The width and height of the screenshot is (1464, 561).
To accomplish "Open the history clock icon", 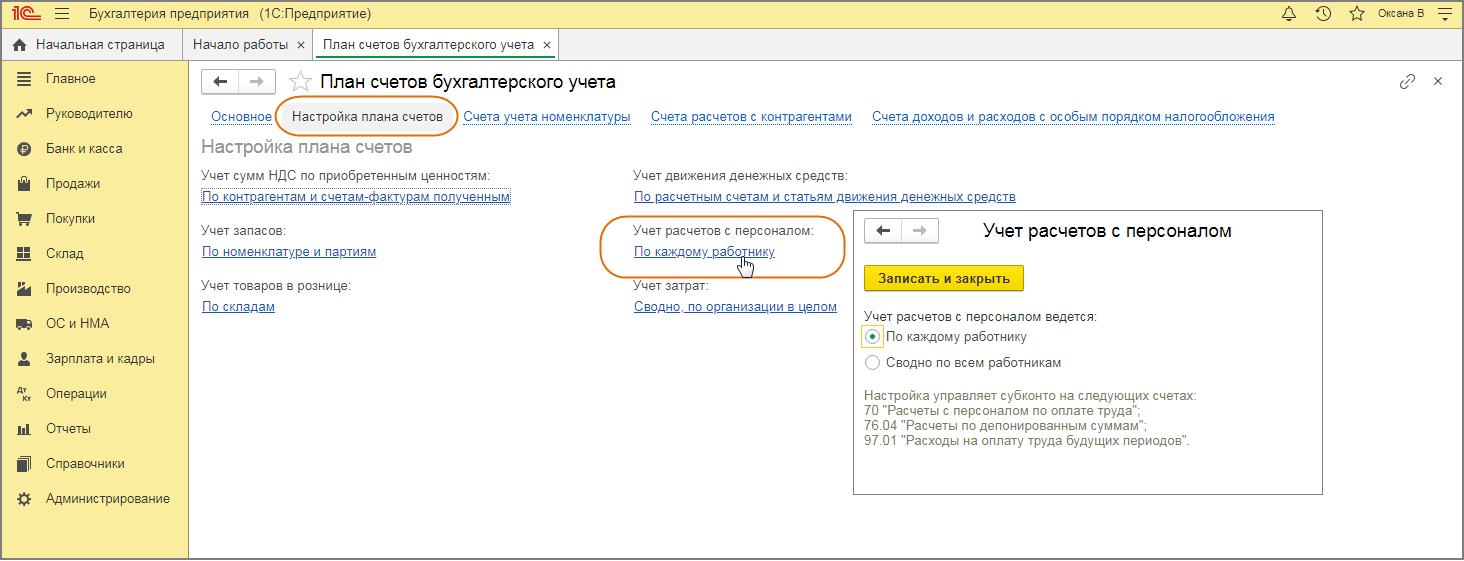I will click(x=1322, y=14).
